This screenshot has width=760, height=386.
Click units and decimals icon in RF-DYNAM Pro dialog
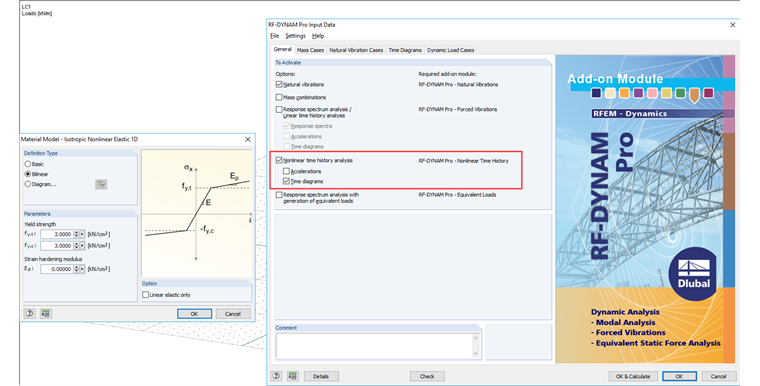[292, 376]
